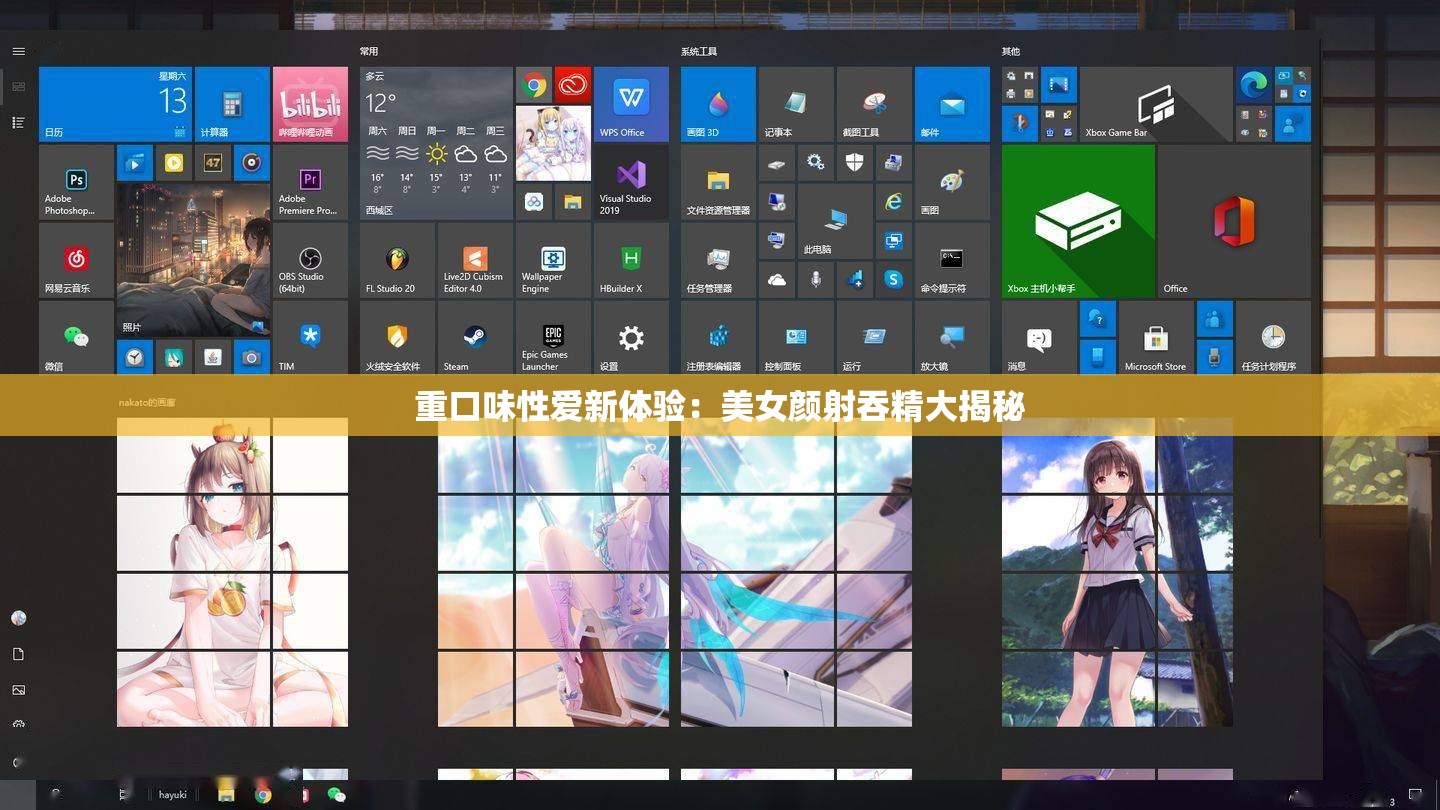Open the bilibili tile
Screen dimensions: 1440x810
[310, 104]
